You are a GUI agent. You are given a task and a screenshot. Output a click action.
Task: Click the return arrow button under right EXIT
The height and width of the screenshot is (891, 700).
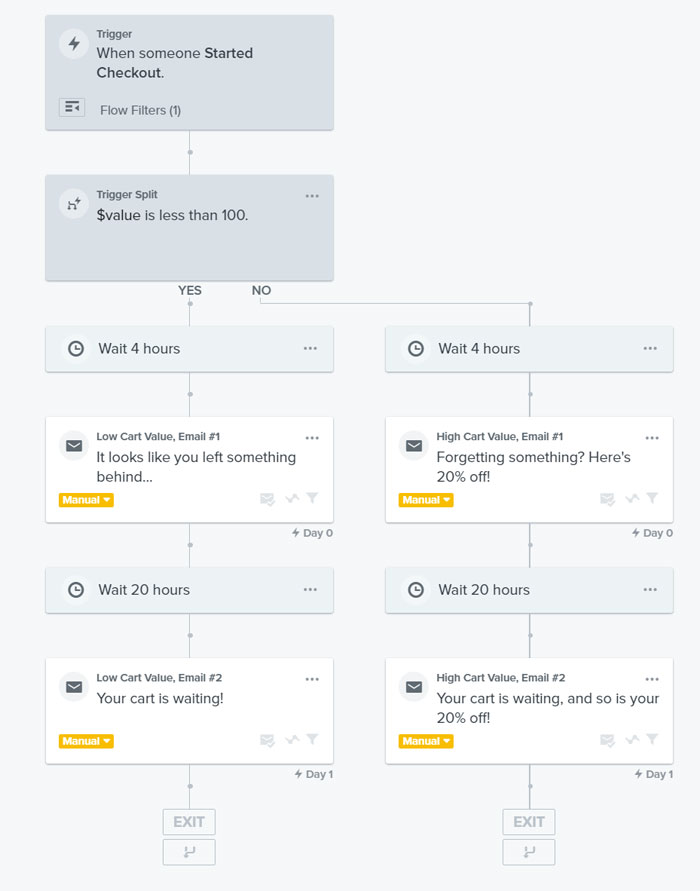529,852
